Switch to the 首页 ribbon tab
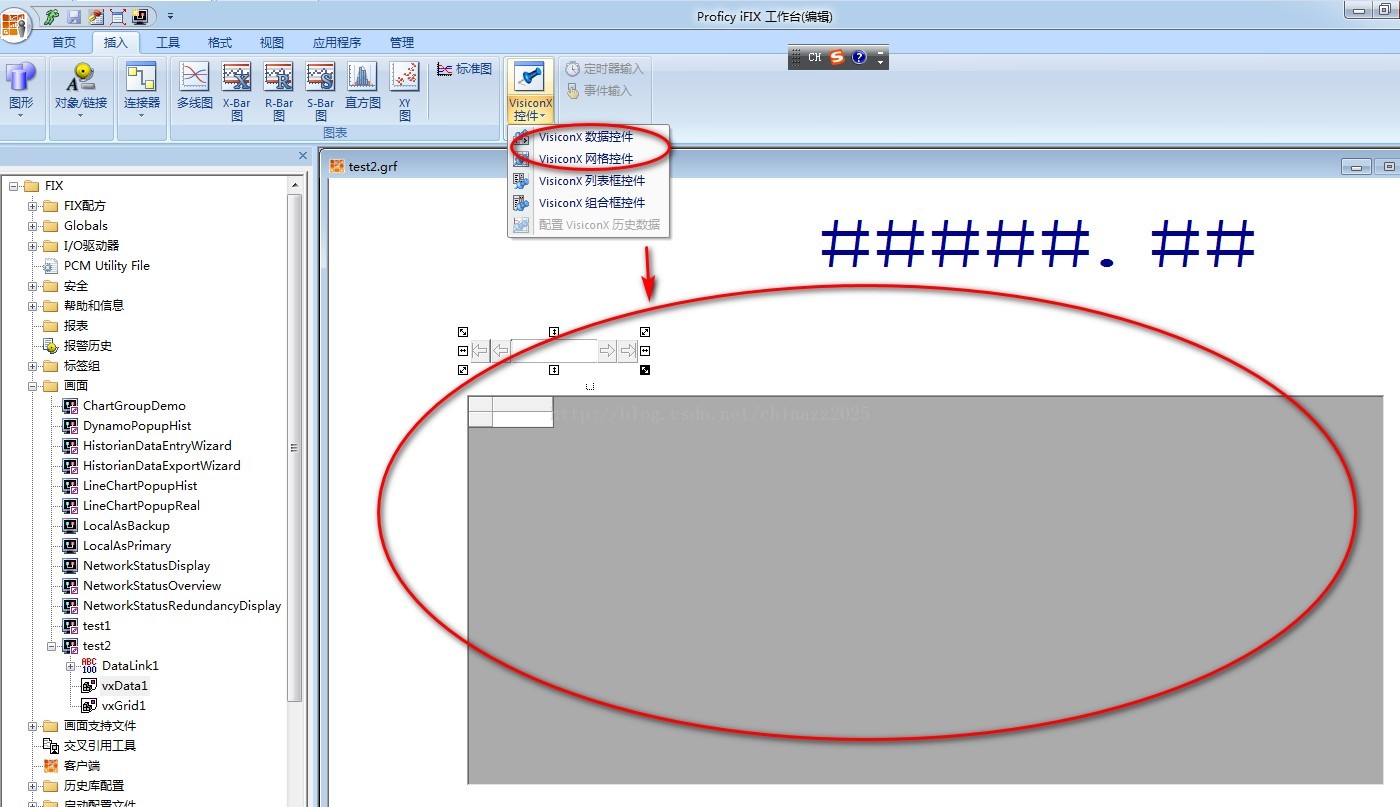 (64, 42)
